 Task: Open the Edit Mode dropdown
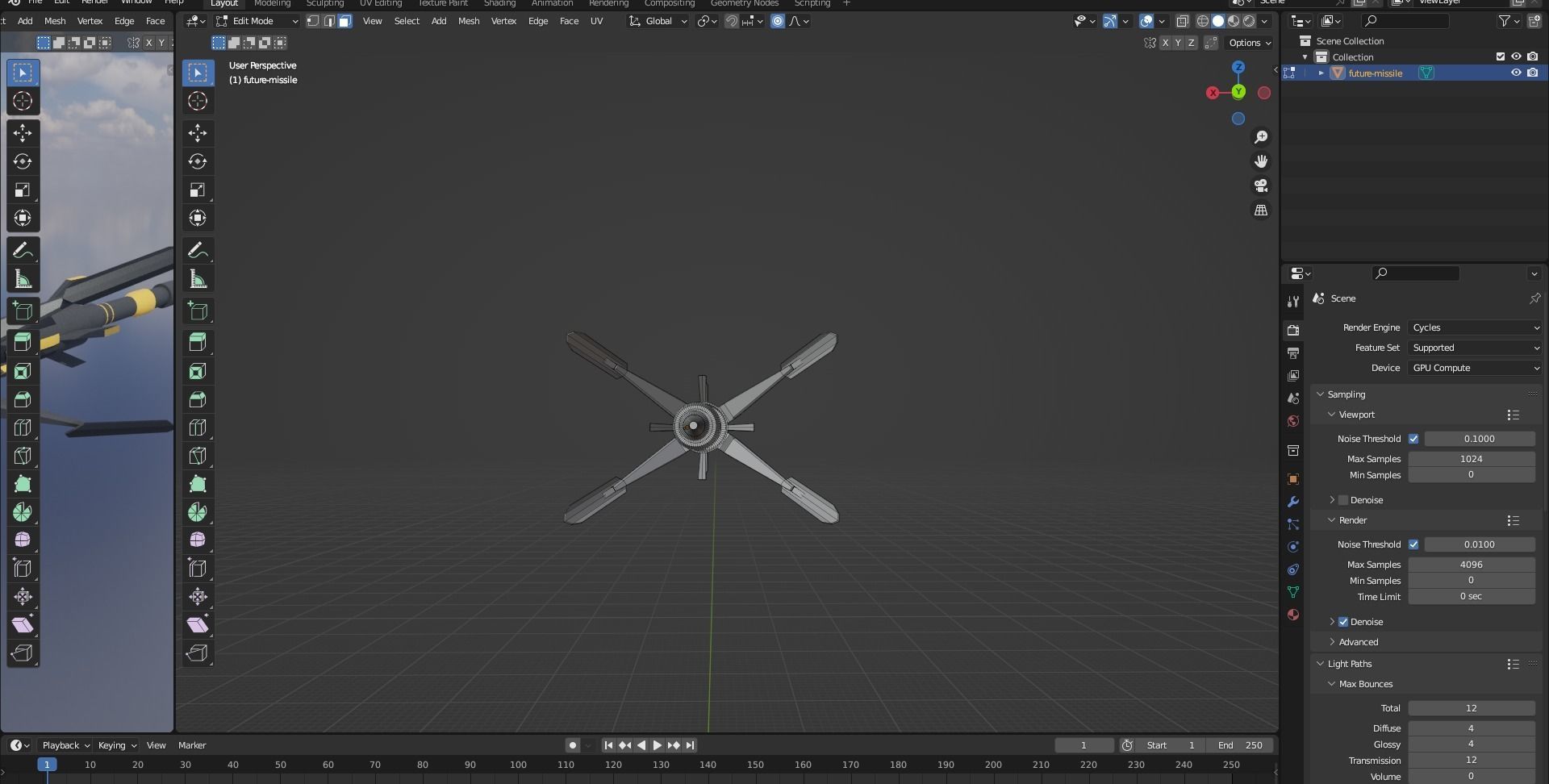[257, 21]
